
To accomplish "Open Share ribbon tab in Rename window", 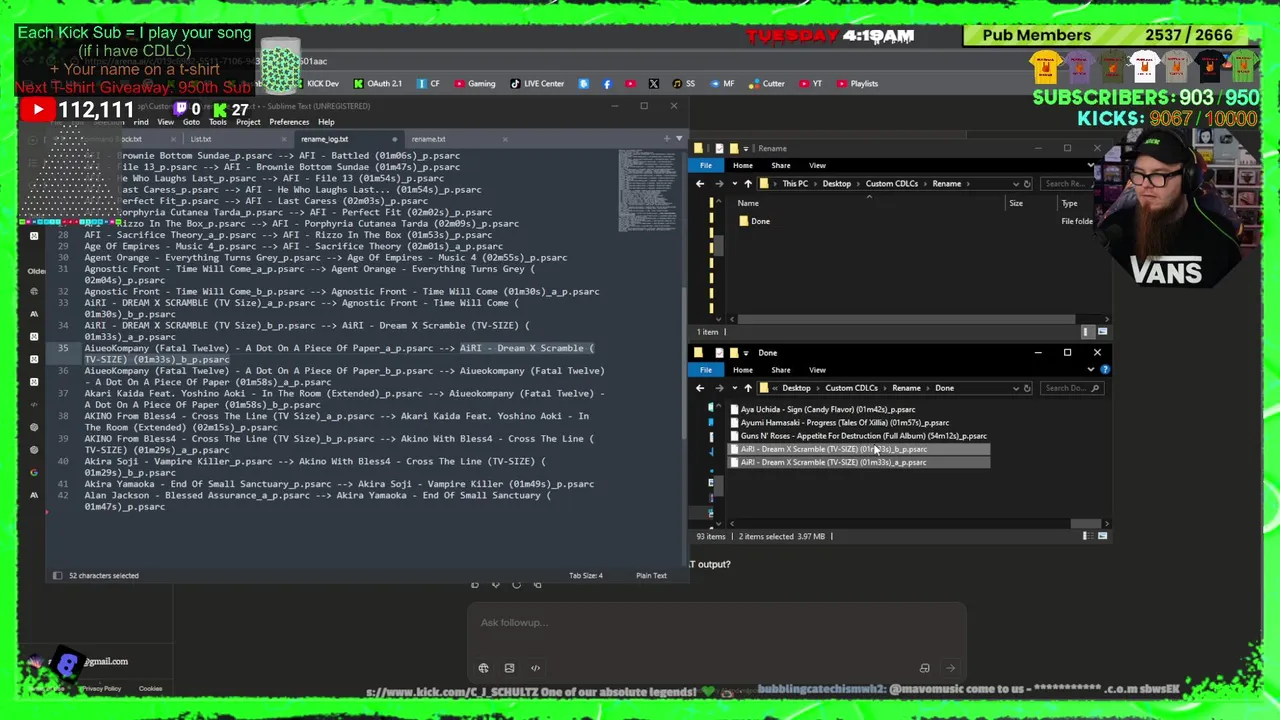I will (780, 166).
